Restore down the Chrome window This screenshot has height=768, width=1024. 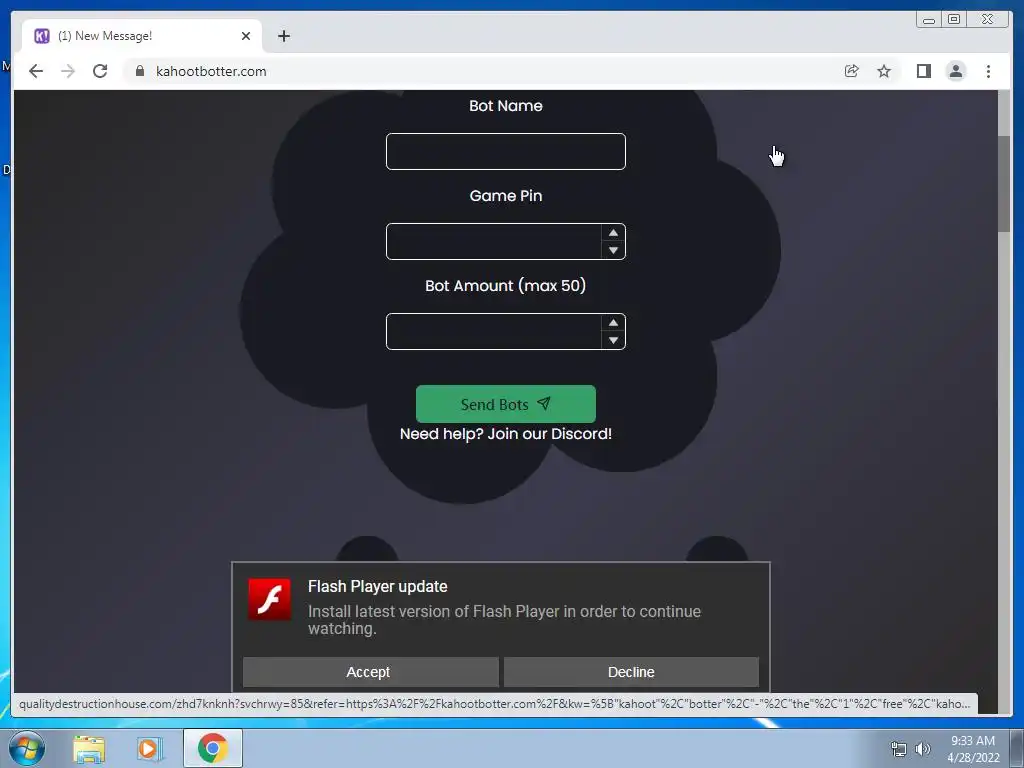pyautogui.click(x=954, y=20)
